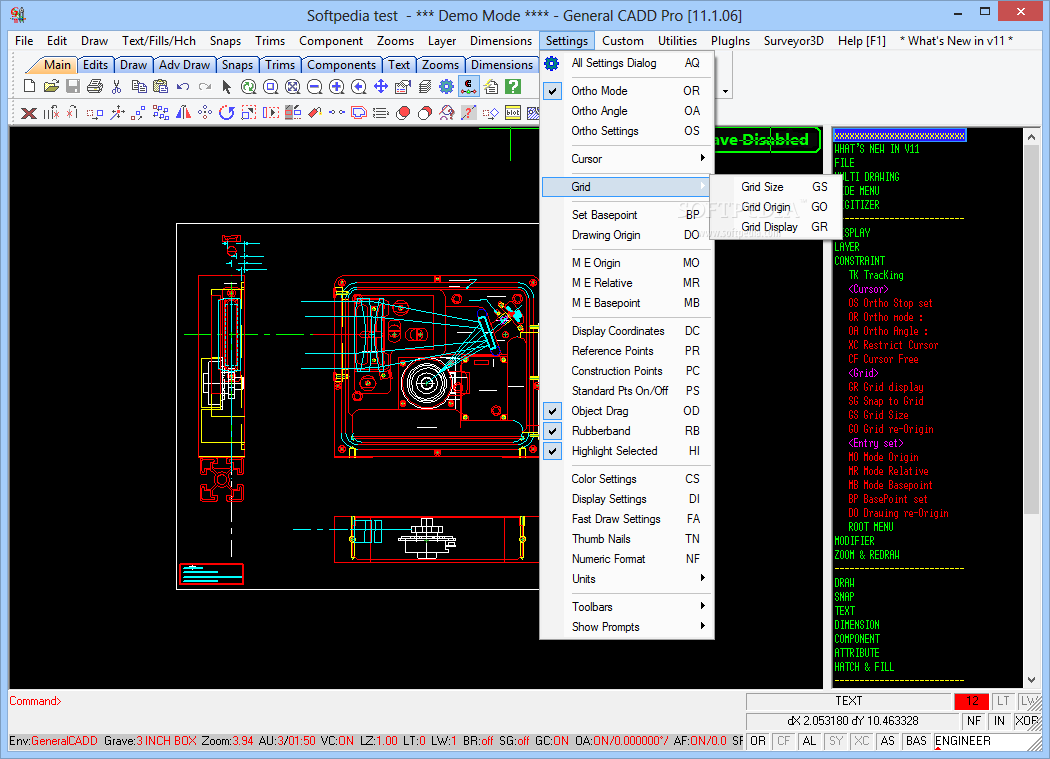Click DIMENSION in side command list

click(857, 625)
